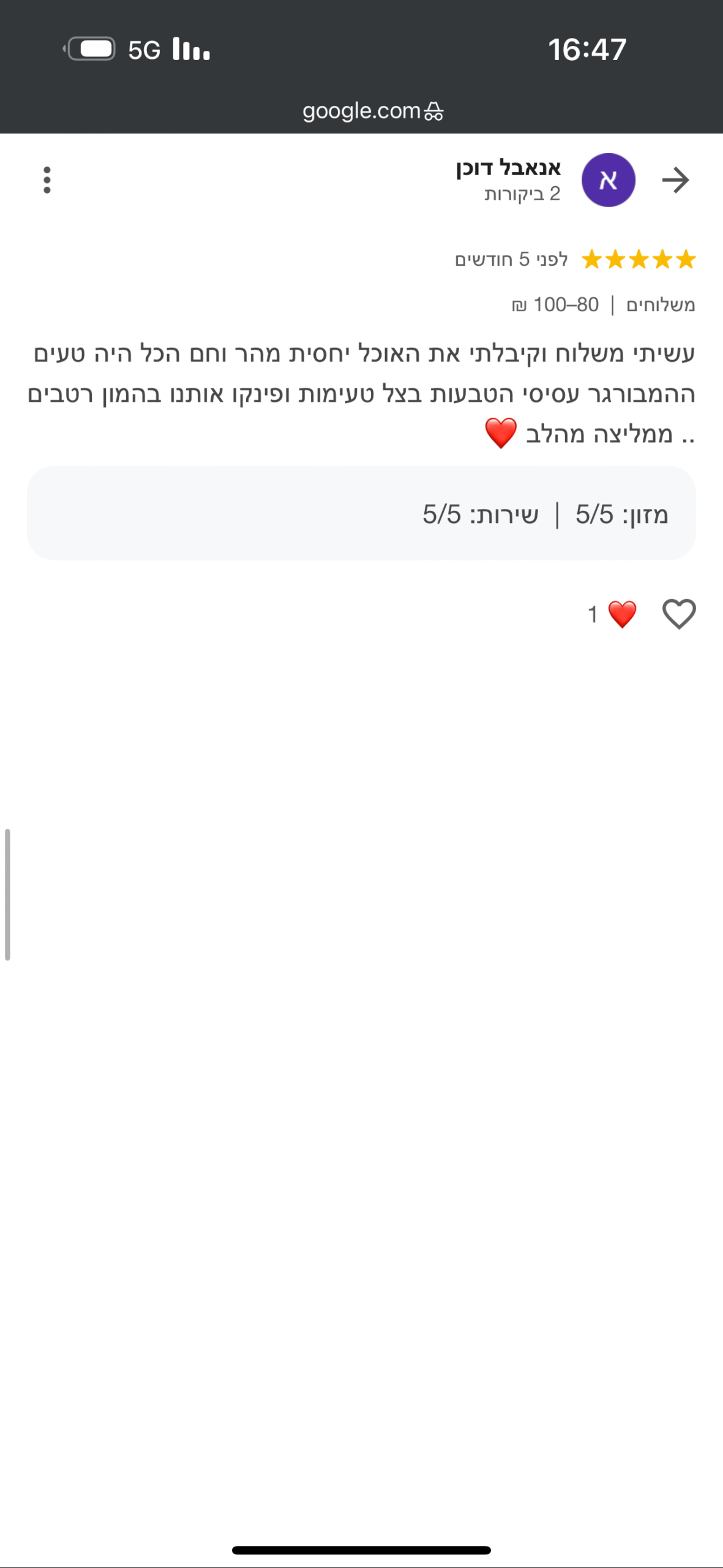
Task: Open reviewer profile אנאבל דוכן
Action: [x=508, y=168]
